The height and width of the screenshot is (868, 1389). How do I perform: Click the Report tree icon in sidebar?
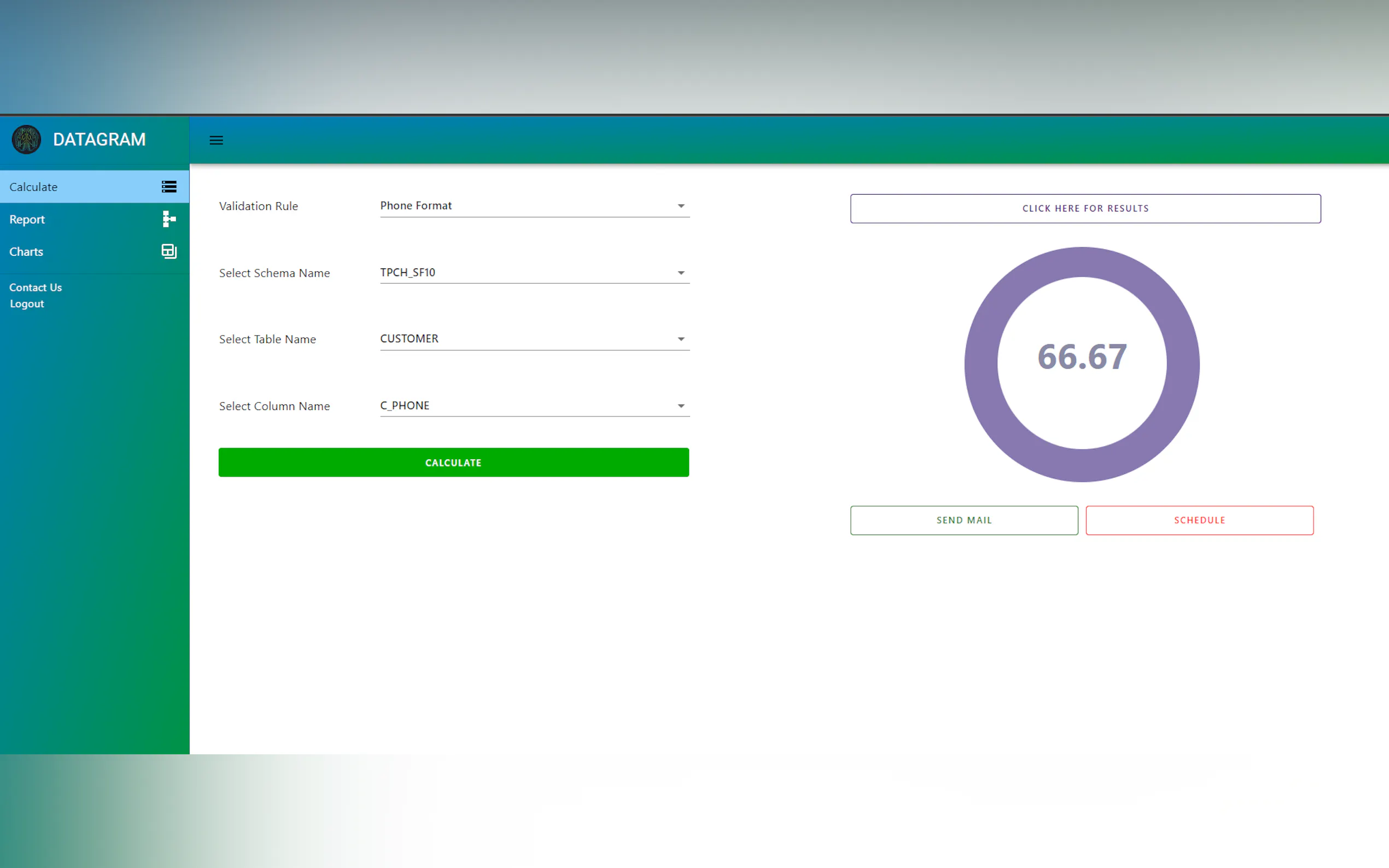(169, 219)
